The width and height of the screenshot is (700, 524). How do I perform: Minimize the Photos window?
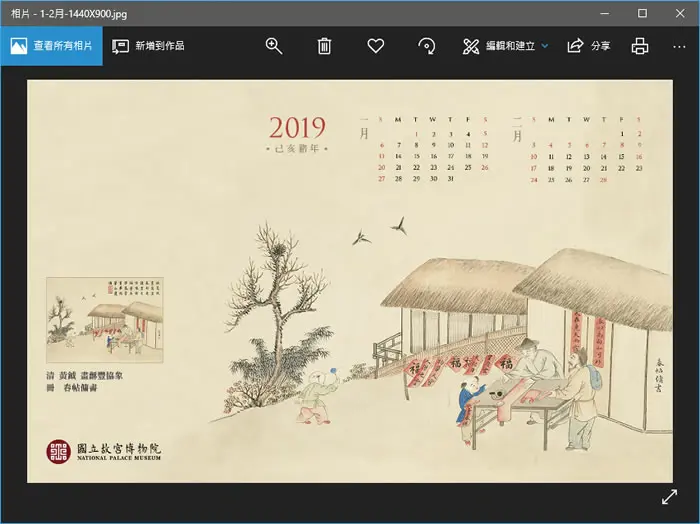pyautogui.click(x=605, y=13)
